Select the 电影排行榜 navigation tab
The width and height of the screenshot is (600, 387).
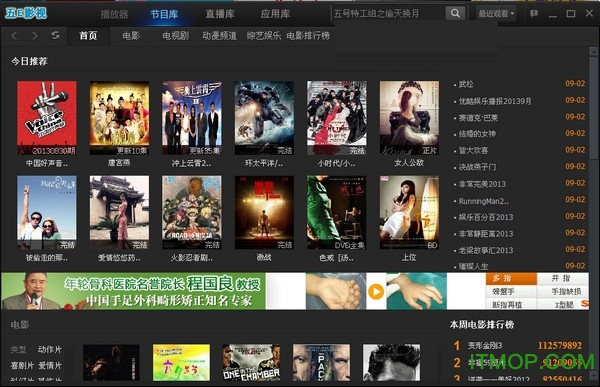[x=308, y=36]
